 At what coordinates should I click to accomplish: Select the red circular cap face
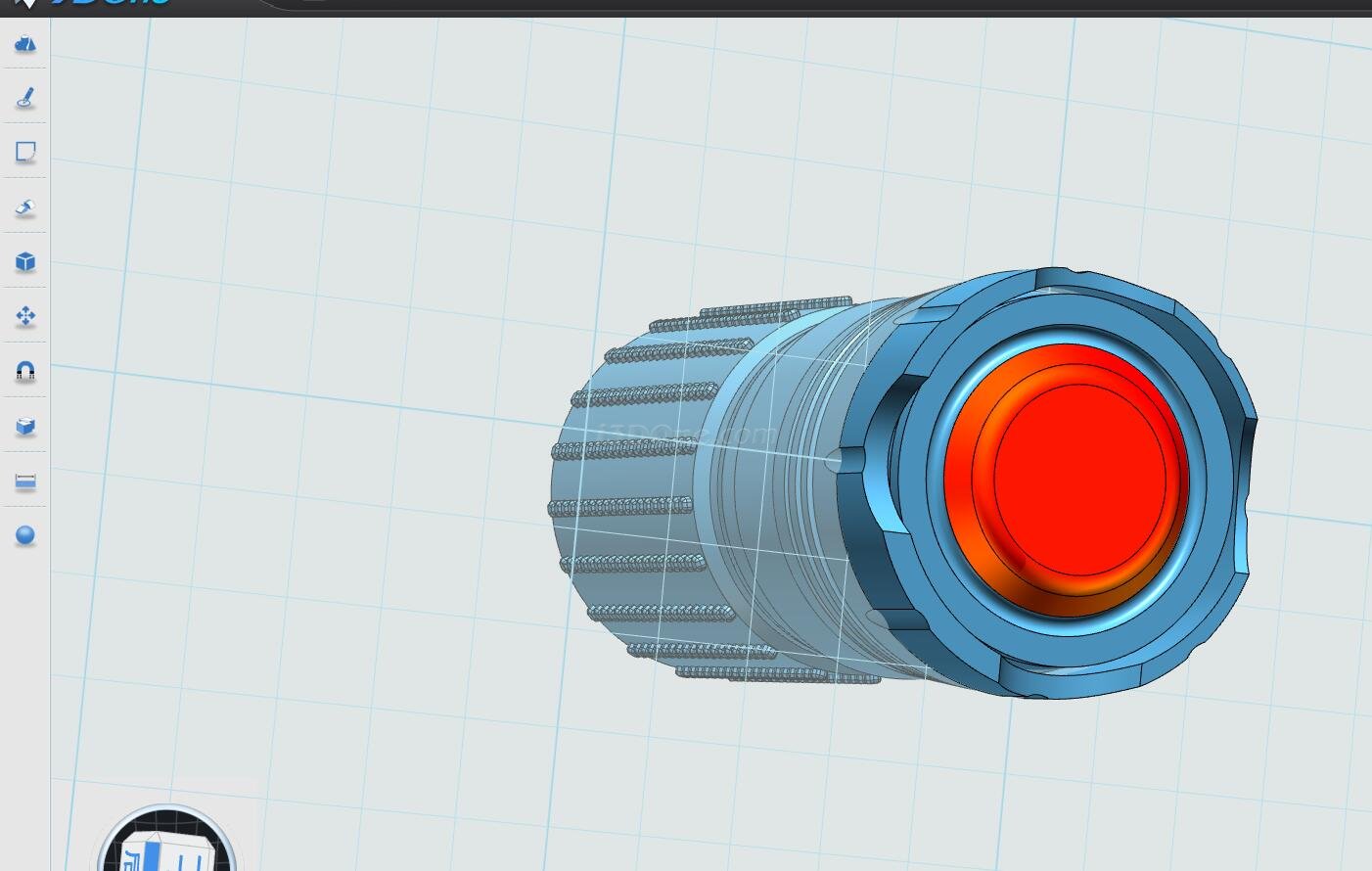(1076, 480)
